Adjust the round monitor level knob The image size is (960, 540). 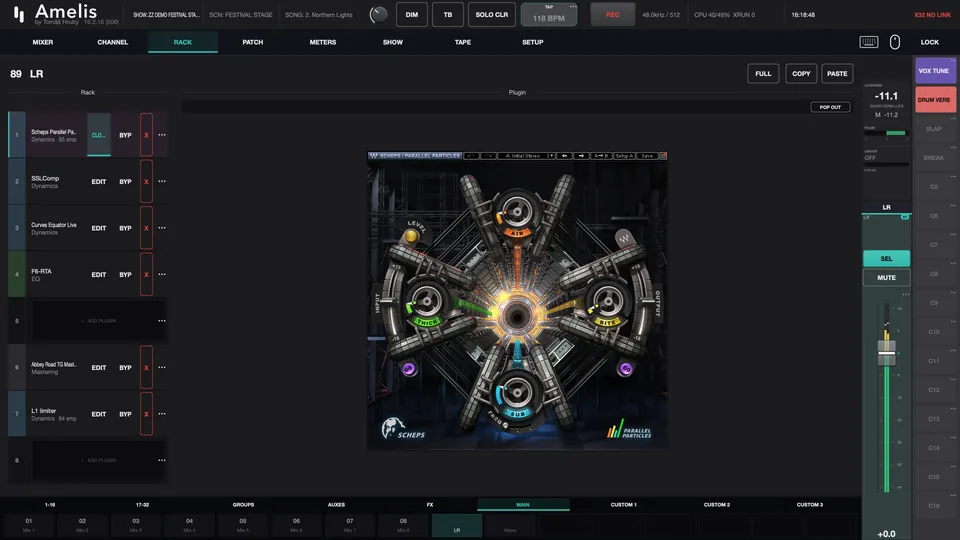point(378,15)
